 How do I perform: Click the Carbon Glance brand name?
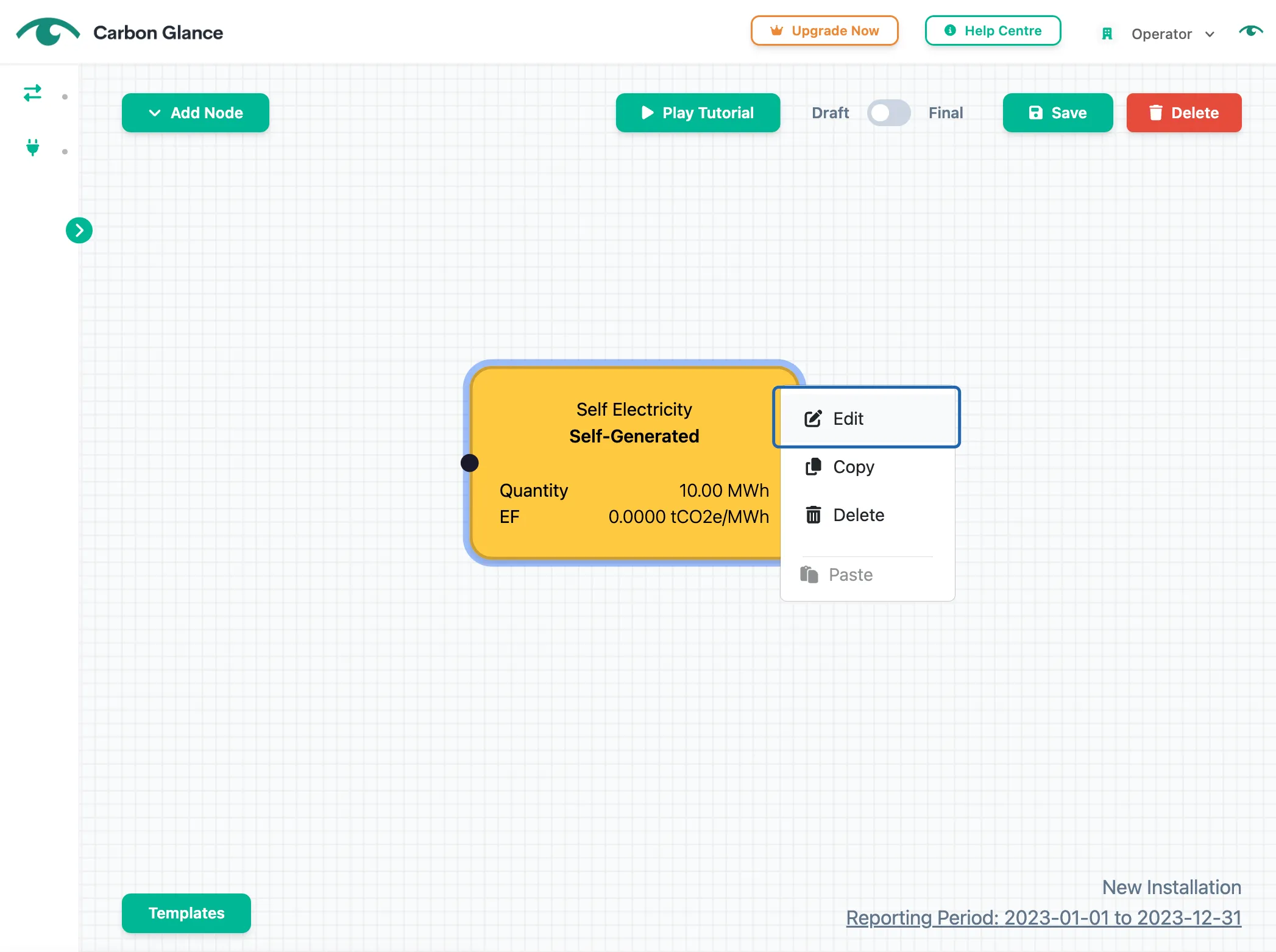tap(158, 32)
